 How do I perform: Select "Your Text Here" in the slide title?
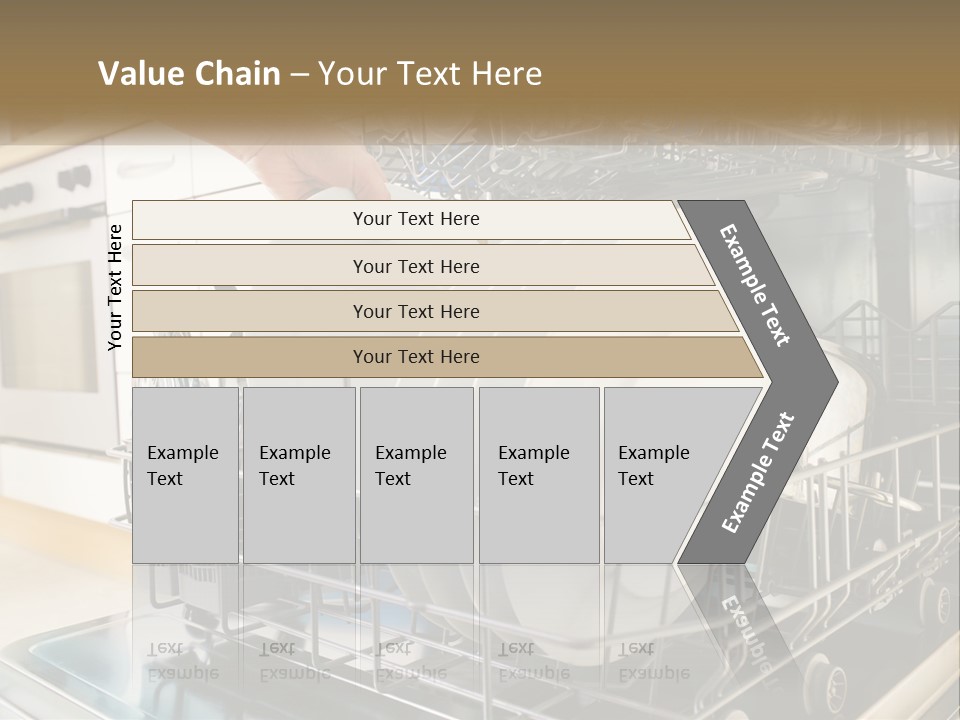430,74
